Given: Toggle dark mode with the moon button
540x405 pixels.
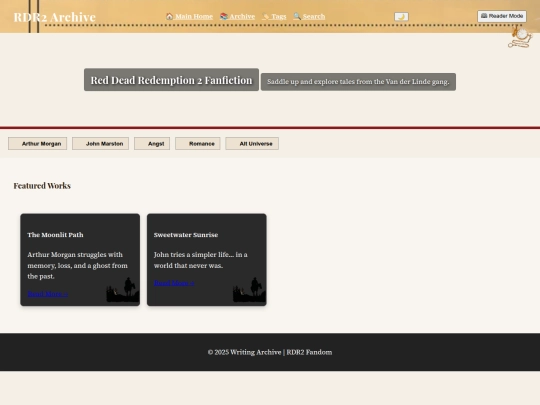Looking at the screenshot, I should click(401, 17).
